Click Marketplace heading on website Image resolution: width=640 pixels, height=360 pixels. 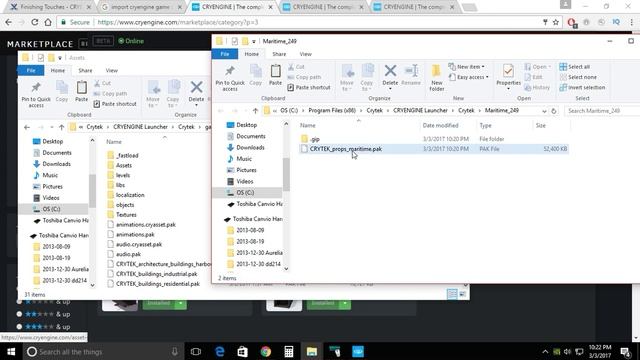tap(40, 44)
